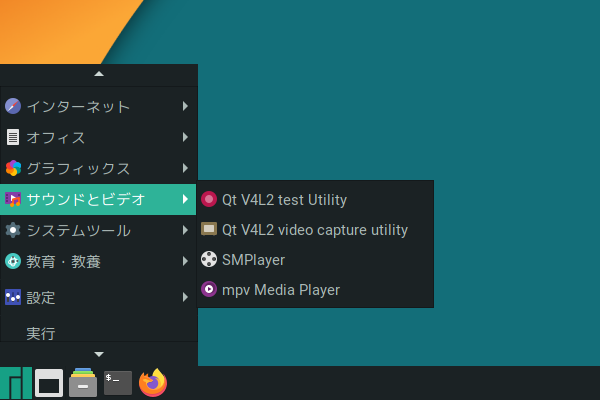Launch Qt V4L2 video capture utility
The width and height of the screenshot is (600, 400).
(x=316, y=229)
